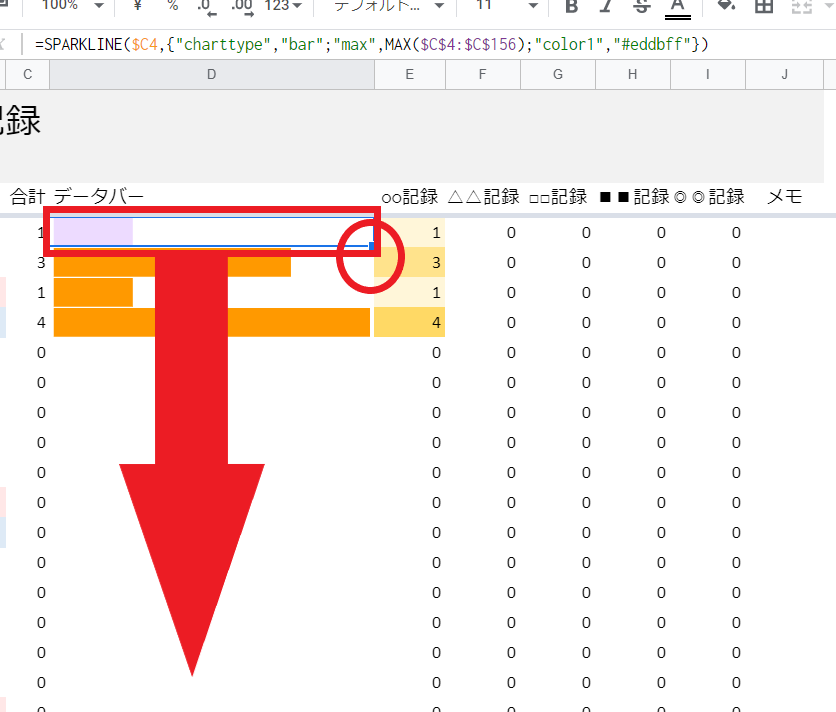Select the メモ header cell
The image size is (836, 712).
coord(784,197)
